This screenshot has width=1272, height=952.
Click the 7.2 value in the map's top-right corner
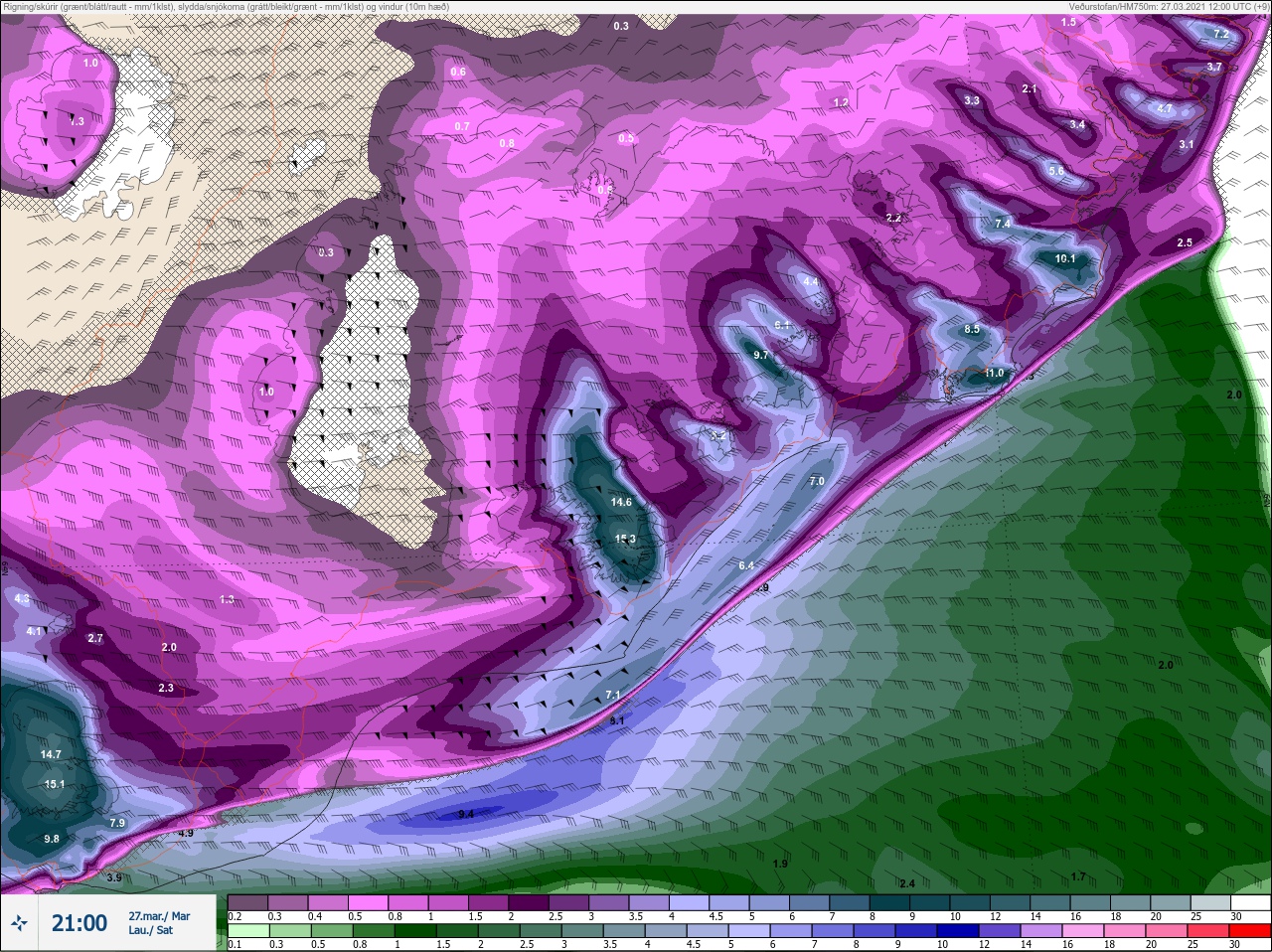tap(1221, 34)
